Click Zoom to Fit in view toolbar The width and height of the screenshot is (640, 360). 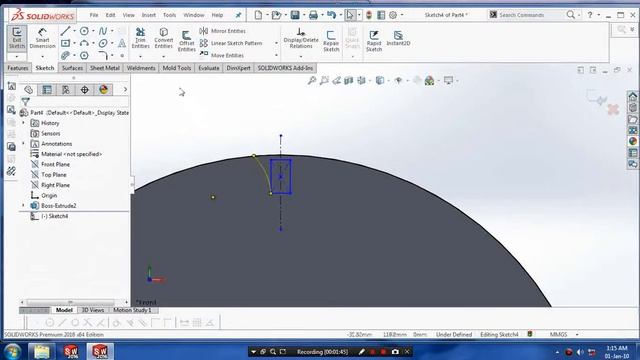coord(312,80)
